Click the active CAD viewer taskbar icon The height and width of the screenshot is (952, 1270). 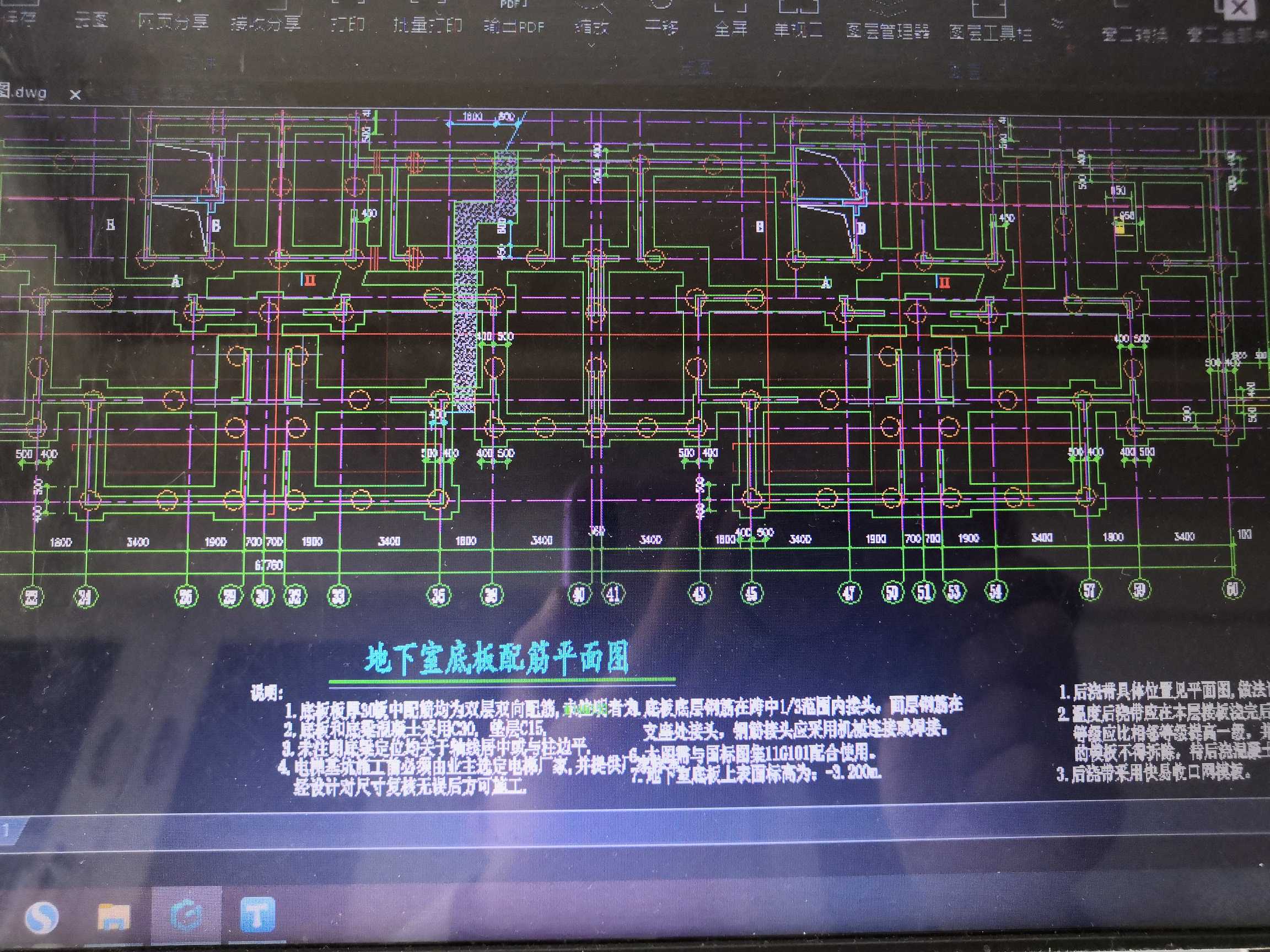coord(187,916)
